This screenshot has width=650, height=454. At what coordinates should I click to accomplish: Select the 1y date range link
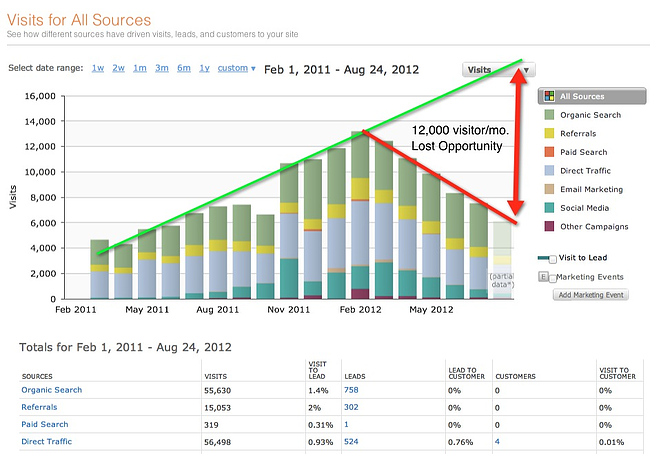point(204,68)
